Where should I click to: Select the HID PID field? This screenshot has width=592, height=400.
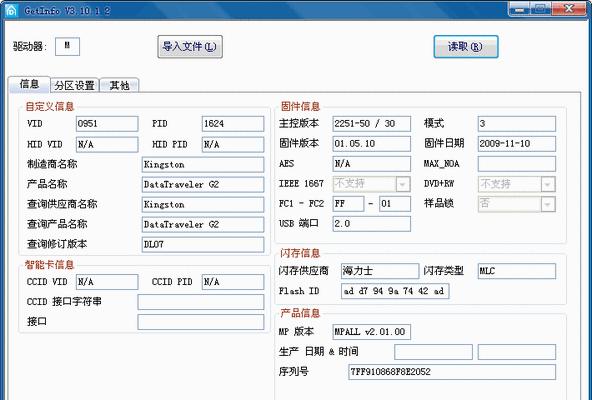pyautogui.click(x=233, y=145)
